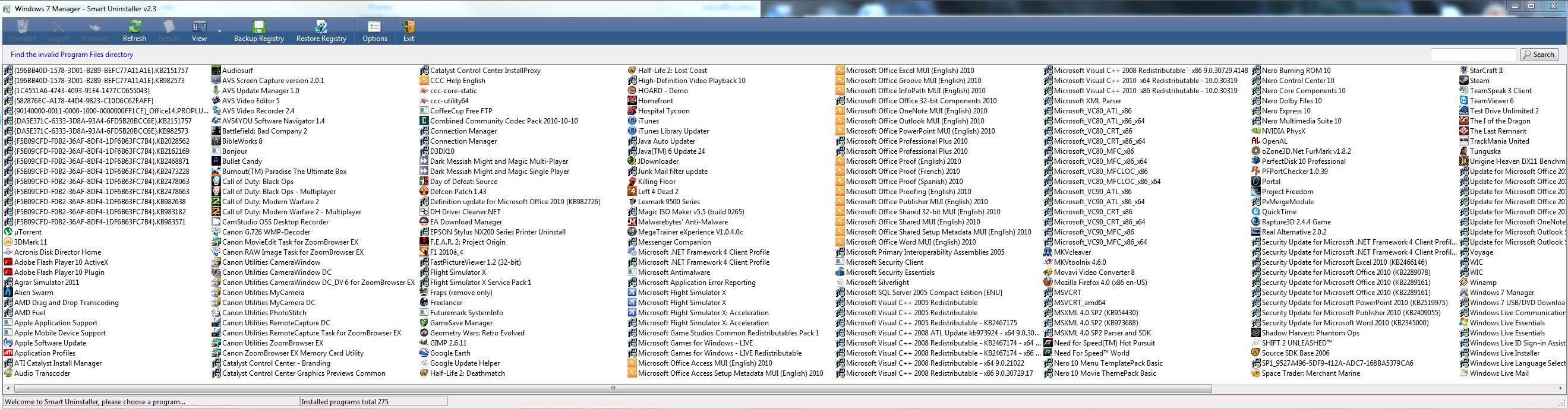Click the Logoff toolbar icon
1568x409 pixels.
58,27
